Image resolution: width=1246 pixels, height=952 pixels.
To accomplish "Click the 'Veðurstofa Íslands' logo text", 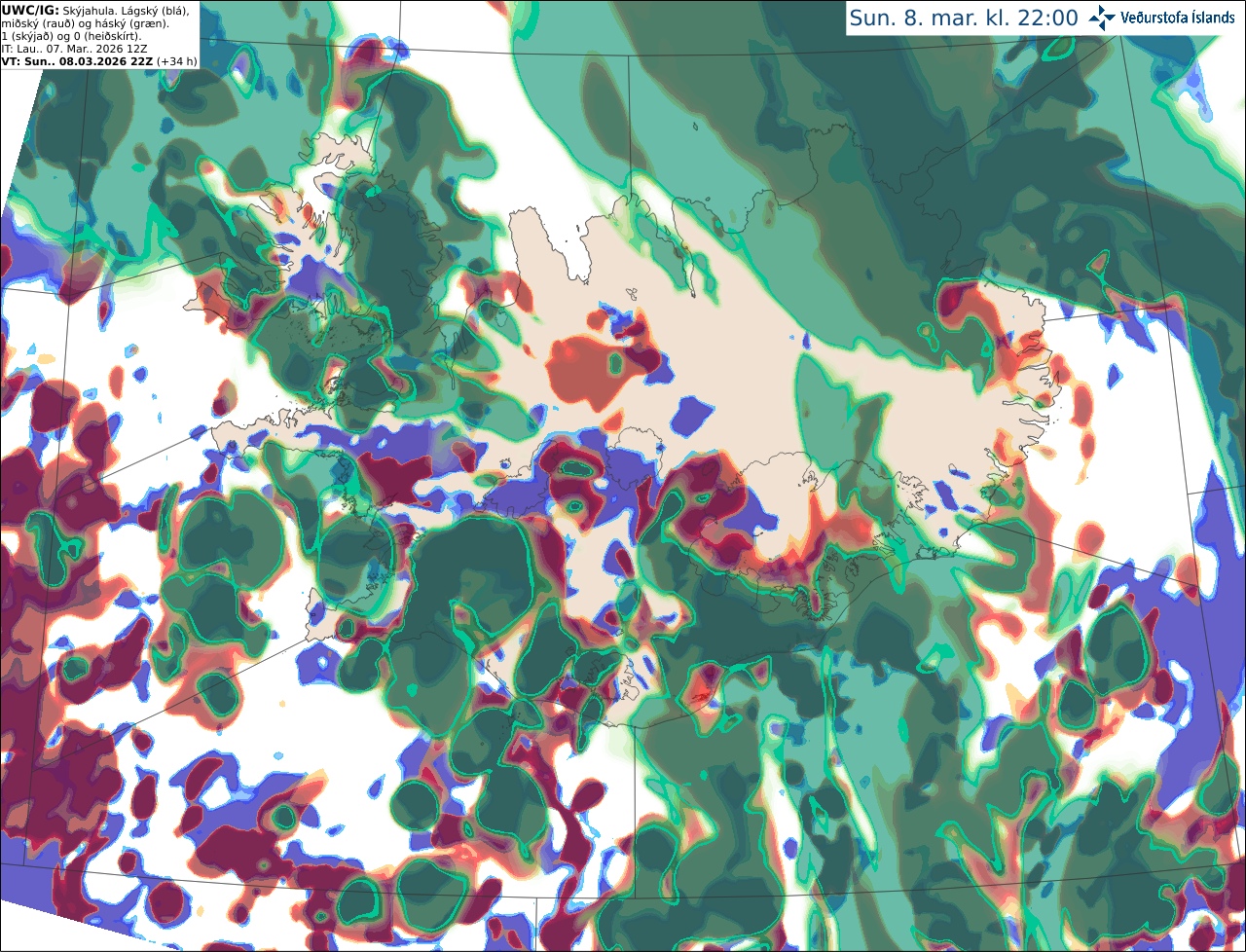I will [1178, 18].
